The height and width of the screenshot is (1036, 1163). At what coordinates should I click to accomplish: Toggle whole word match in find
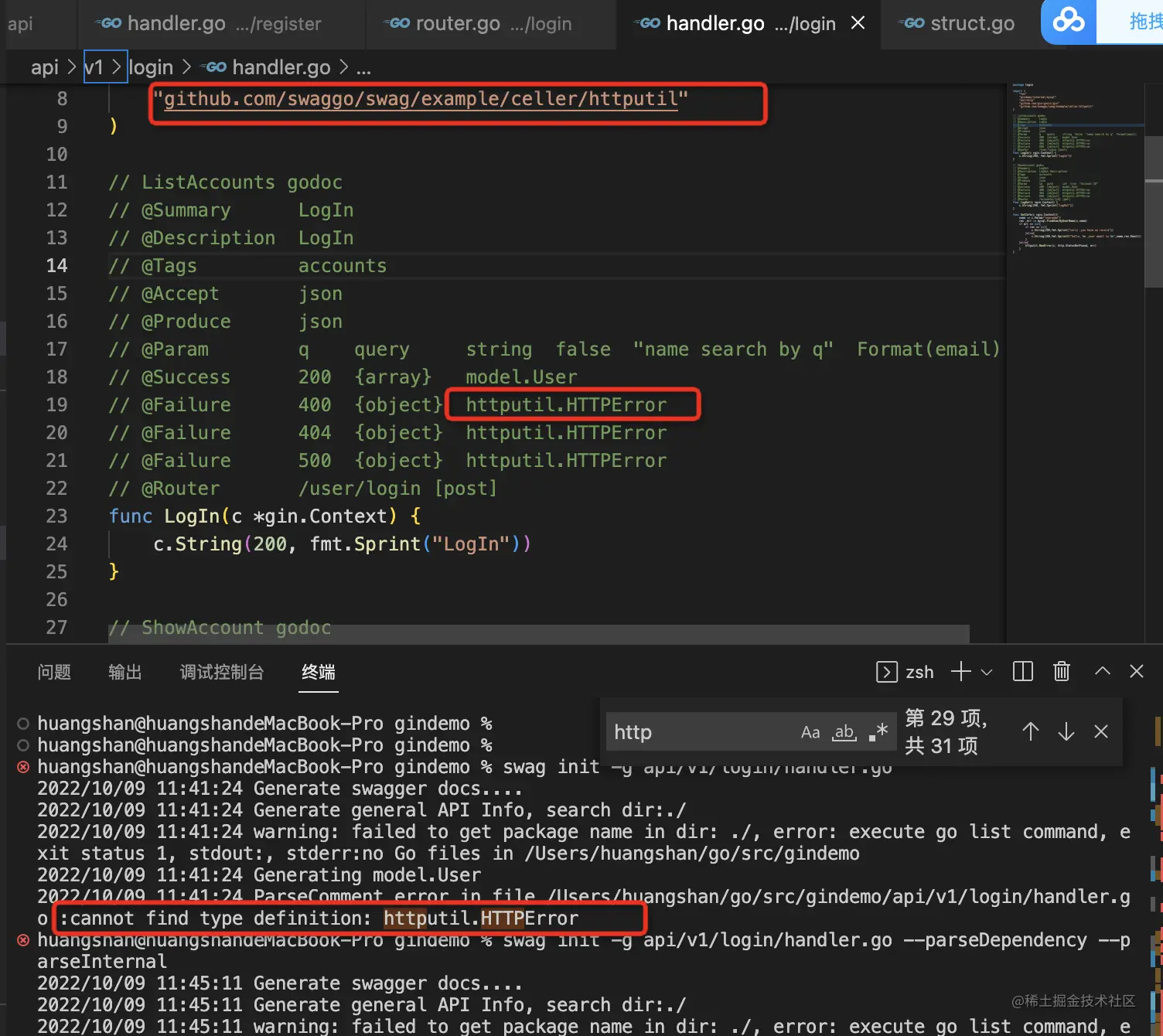[x=844, y=732]
